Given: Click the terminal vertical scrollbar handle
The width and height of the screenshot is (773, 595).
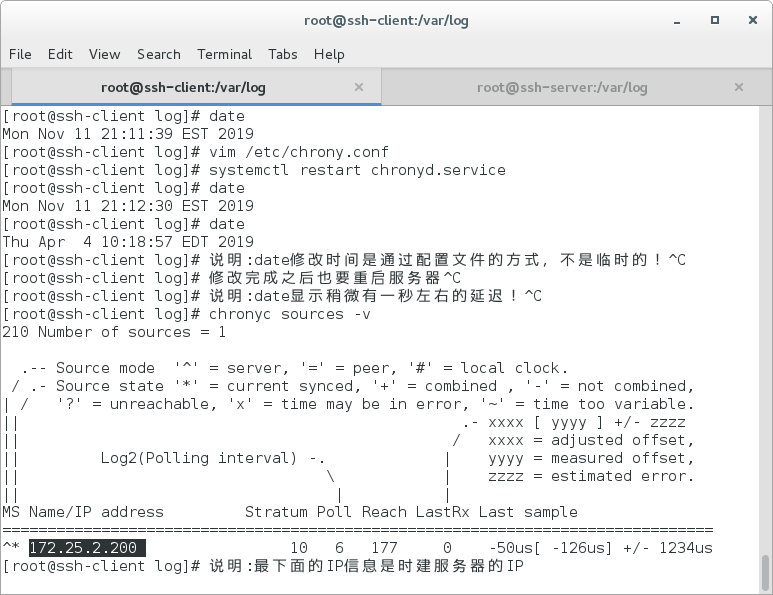Looking at the screenshot, I should coord(765,573).
